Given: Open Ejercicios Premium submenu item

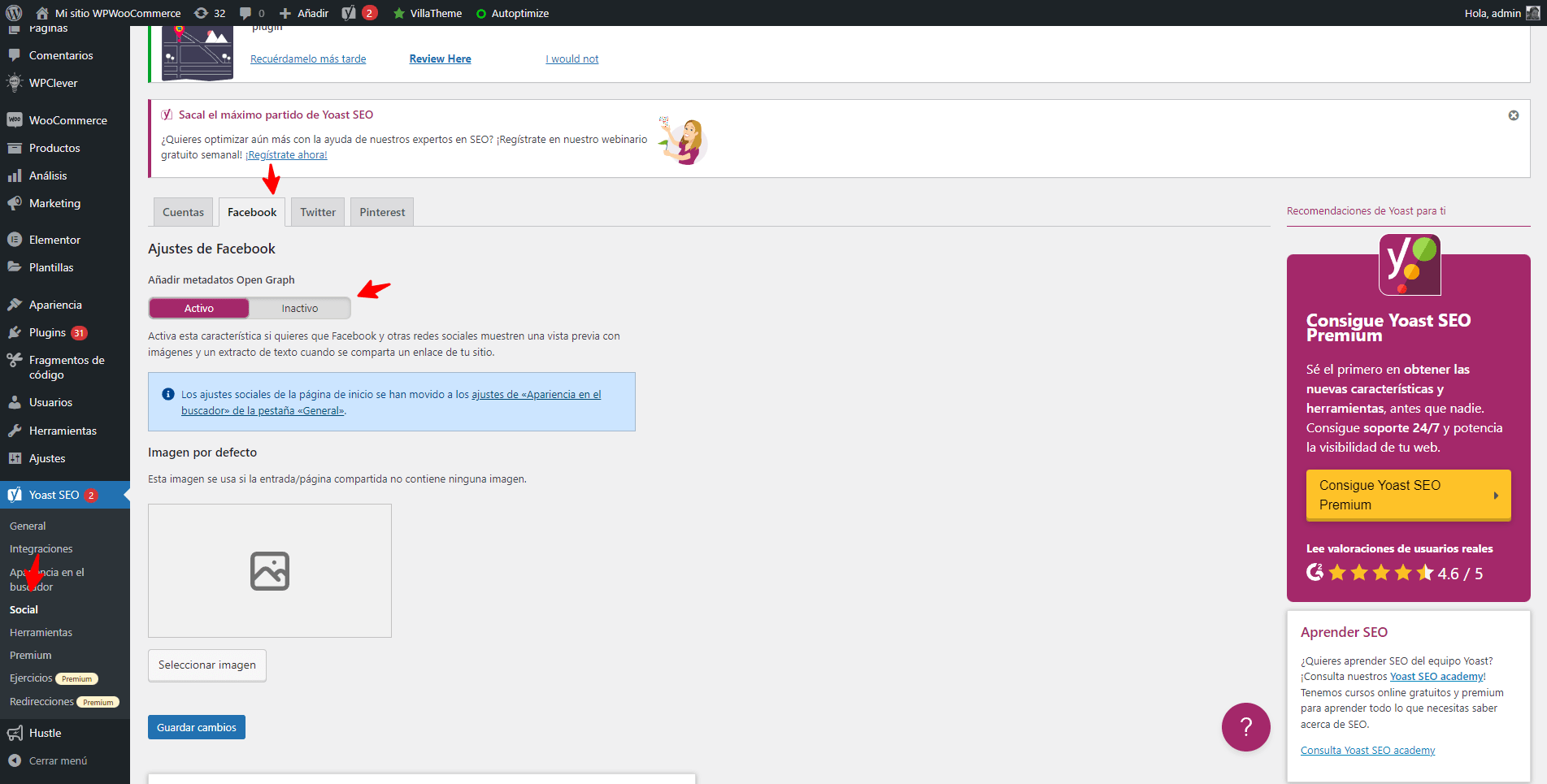Looking at the screenshot, I should (54, 678).
